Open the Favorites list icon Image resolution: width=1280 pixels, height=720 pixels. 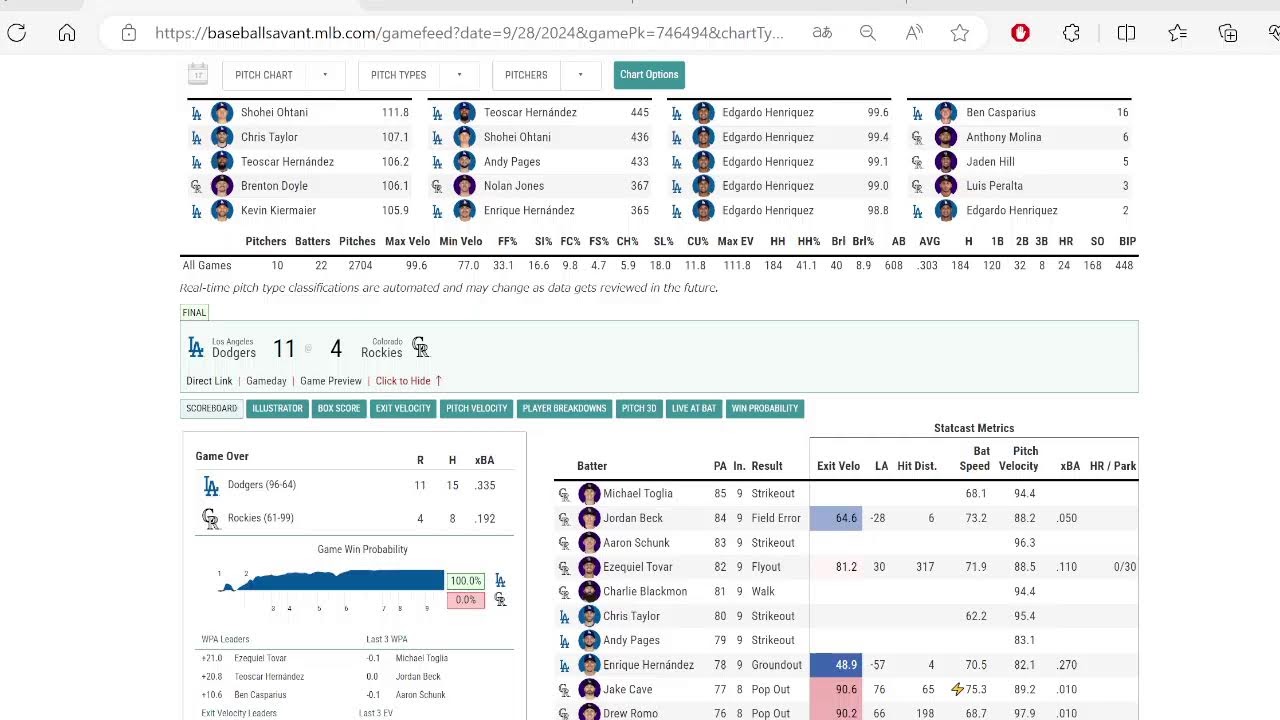tap(1178, 33)
